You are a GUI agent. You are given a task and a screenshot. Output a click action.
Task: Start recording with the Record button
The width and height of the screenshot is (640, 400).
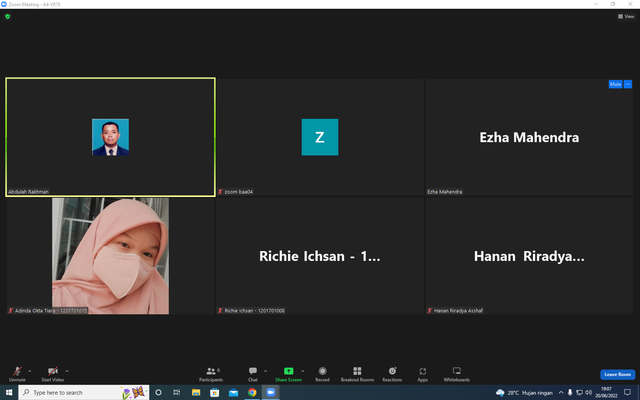point(322,374)
